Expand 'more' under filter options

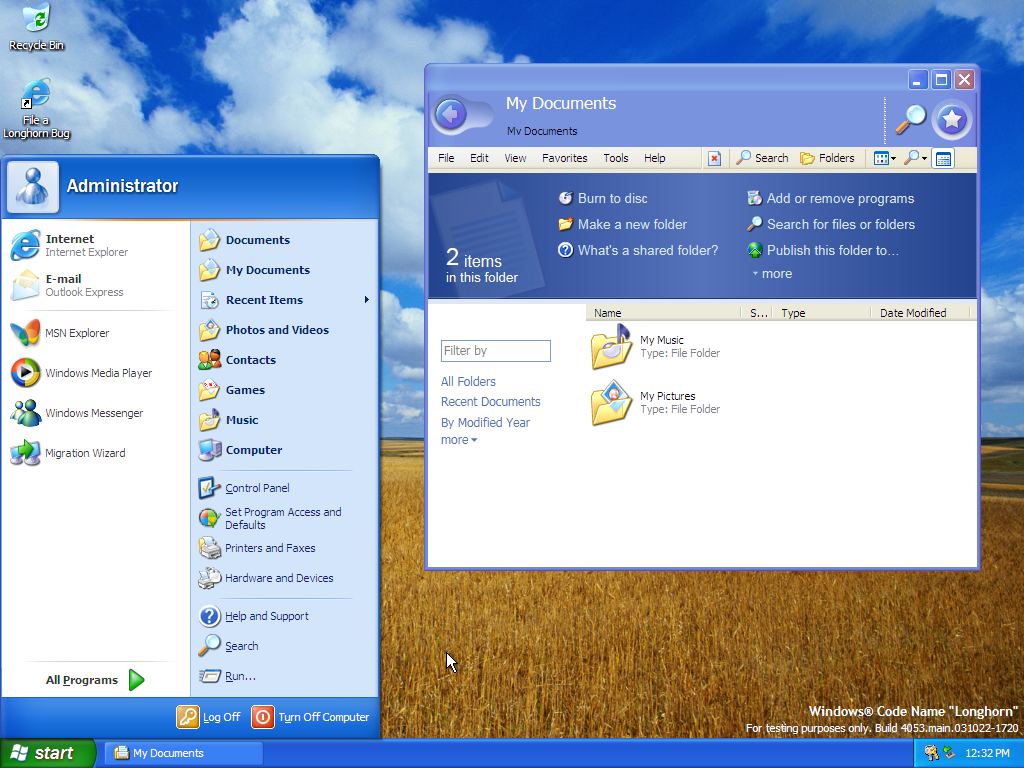[x=459, y=440]
